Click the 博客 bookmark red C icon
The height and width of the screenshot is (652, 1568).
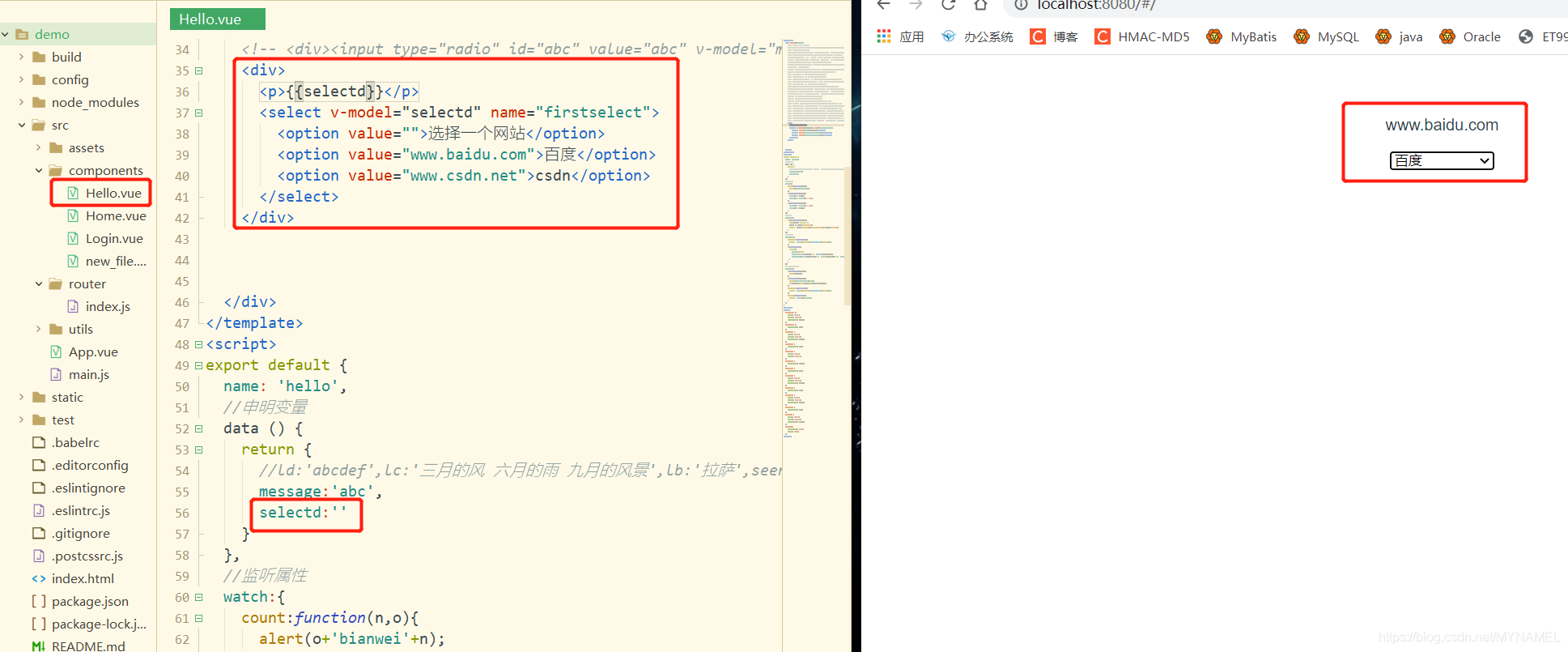(x=1038, y=36)
